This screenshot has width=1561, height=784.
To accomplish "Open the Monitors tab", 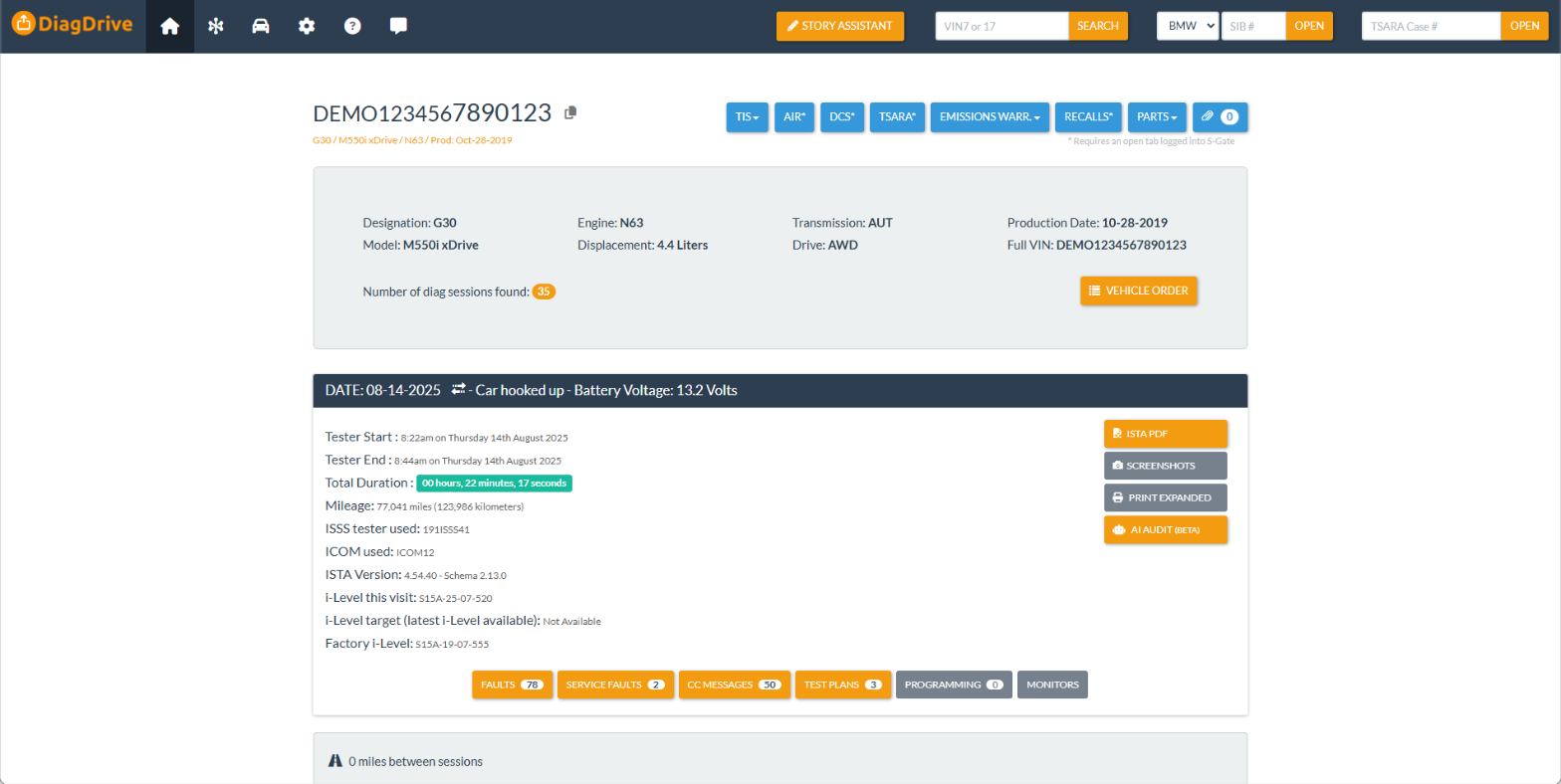I will [1052, 685].
